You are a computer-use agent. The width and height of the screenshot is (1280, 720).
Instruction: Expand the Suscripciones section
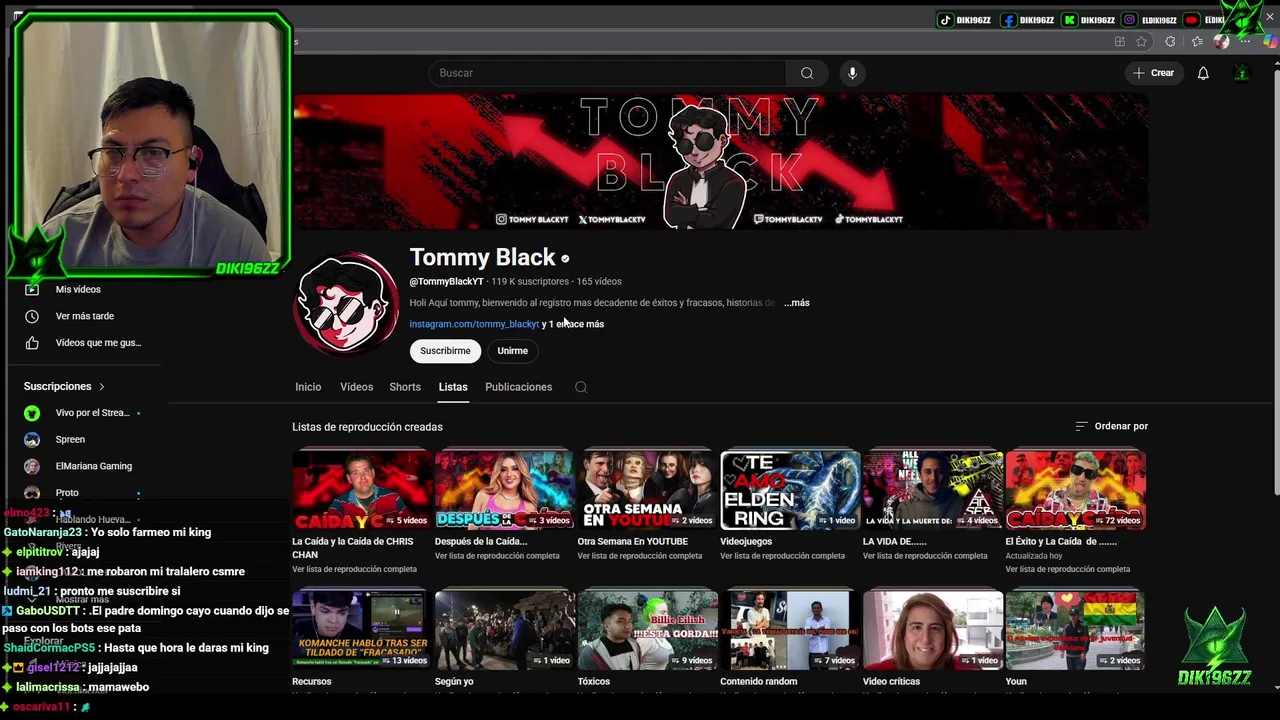coord(64,386)
